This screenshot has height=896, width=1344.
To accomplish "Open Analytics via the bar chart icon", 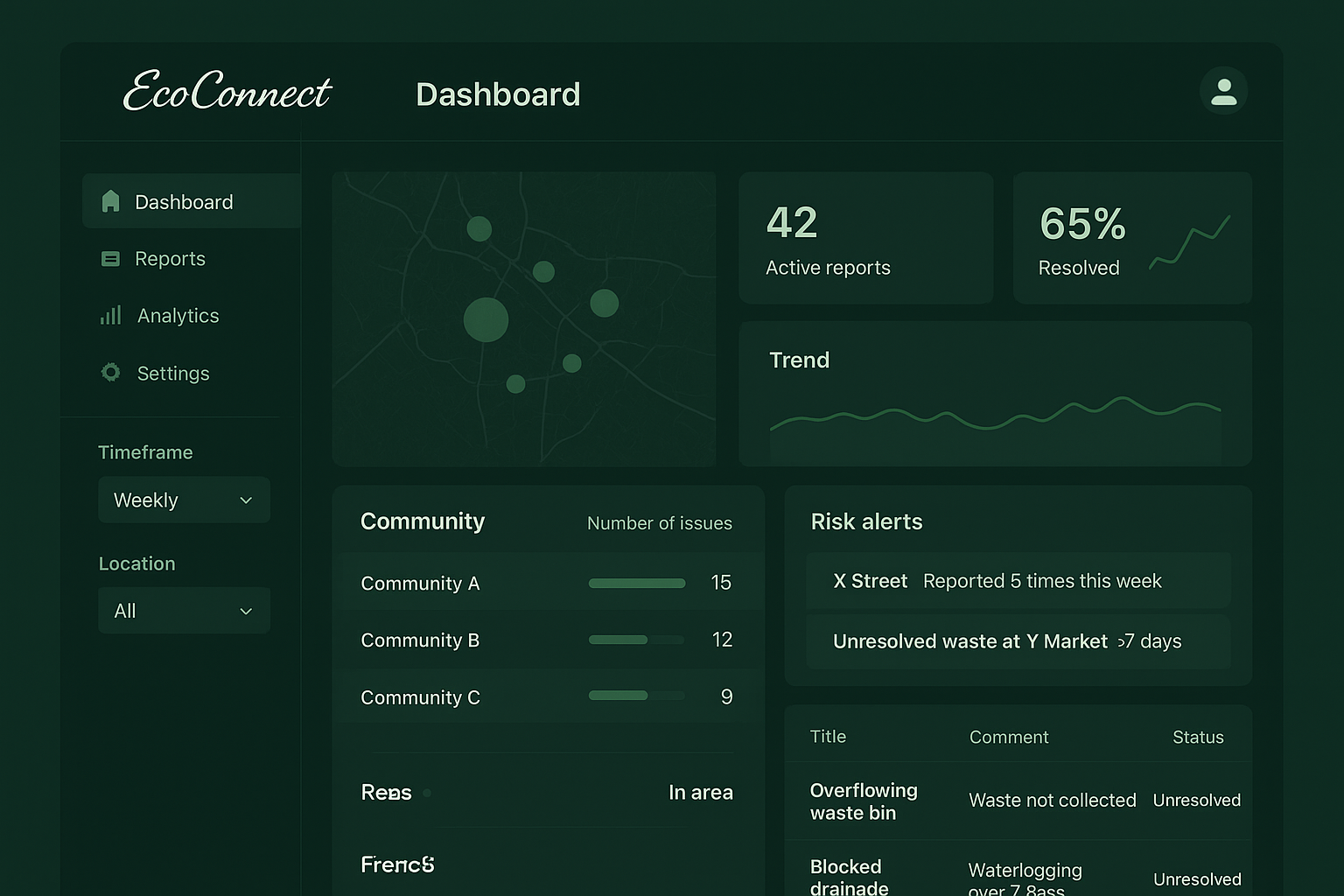I will pyautogui.click(x=110, y=315).
